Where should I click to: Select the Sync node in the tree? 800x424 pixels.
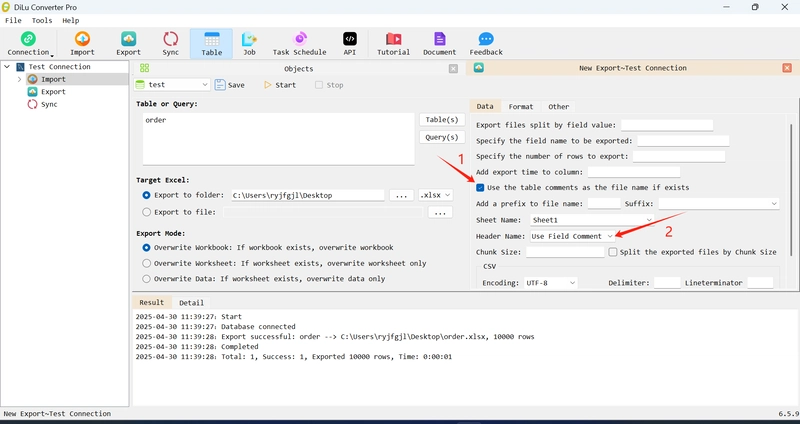tap(49, 104)
